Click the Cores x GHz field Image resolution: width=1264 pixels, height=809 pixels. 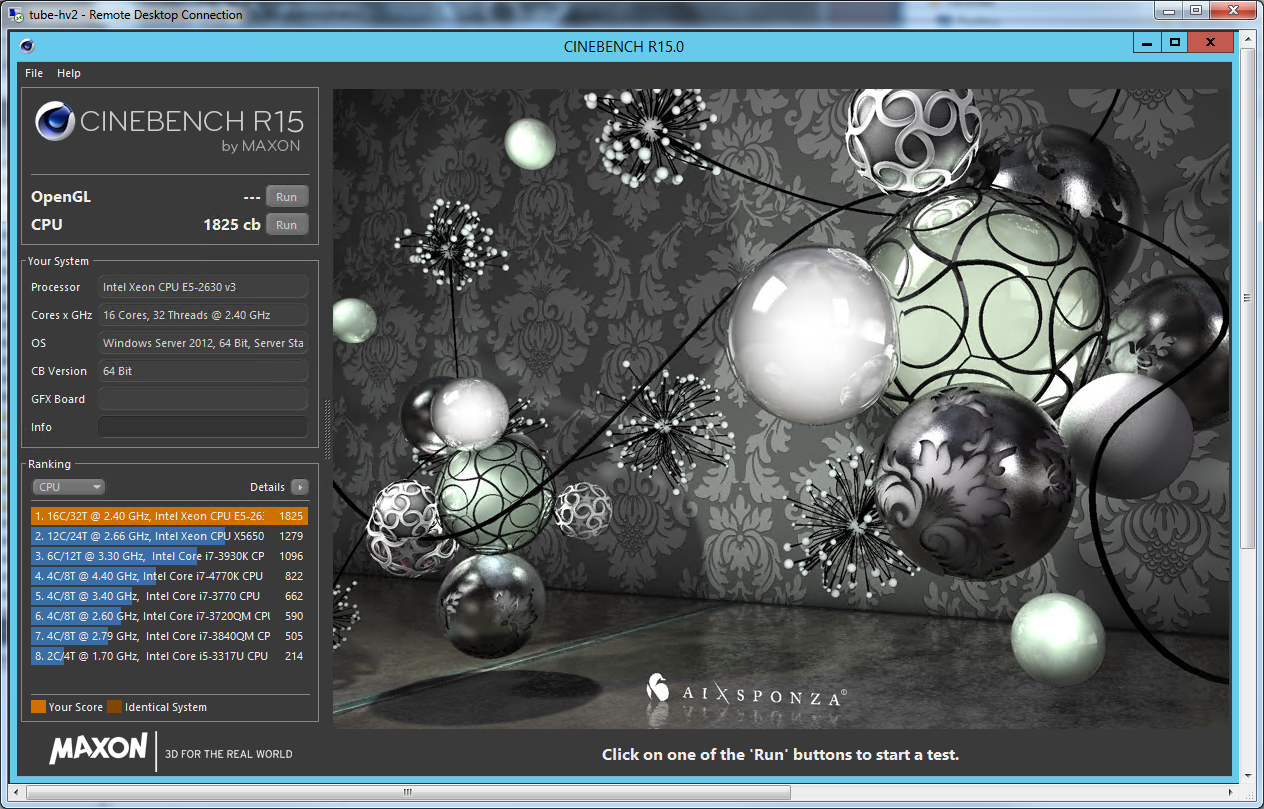203,315
